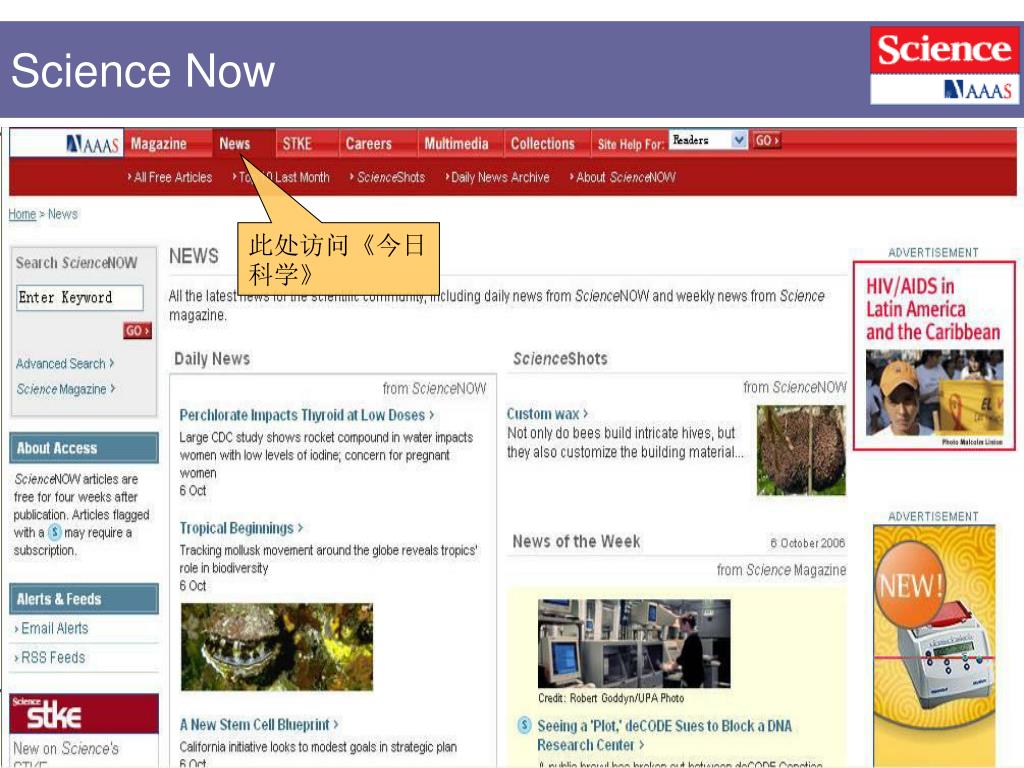Image resolution: width=1024 pixels, height=768 pixels.
Task: Click the subscription S icon in About Access text
Action: pyautogui.click(x=55, y=532)
